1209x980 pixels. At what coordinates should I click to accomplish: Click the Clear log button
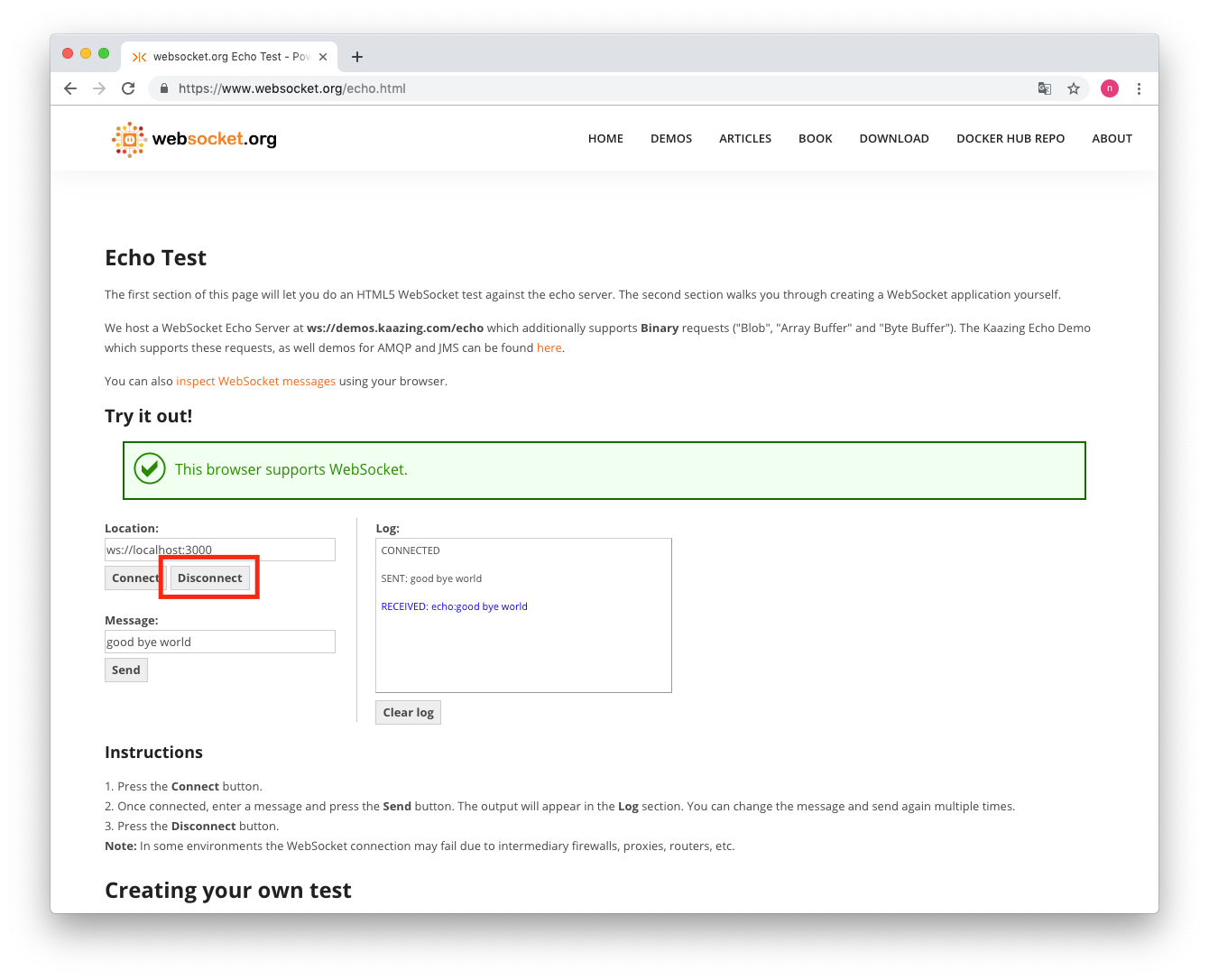point(408,713)
